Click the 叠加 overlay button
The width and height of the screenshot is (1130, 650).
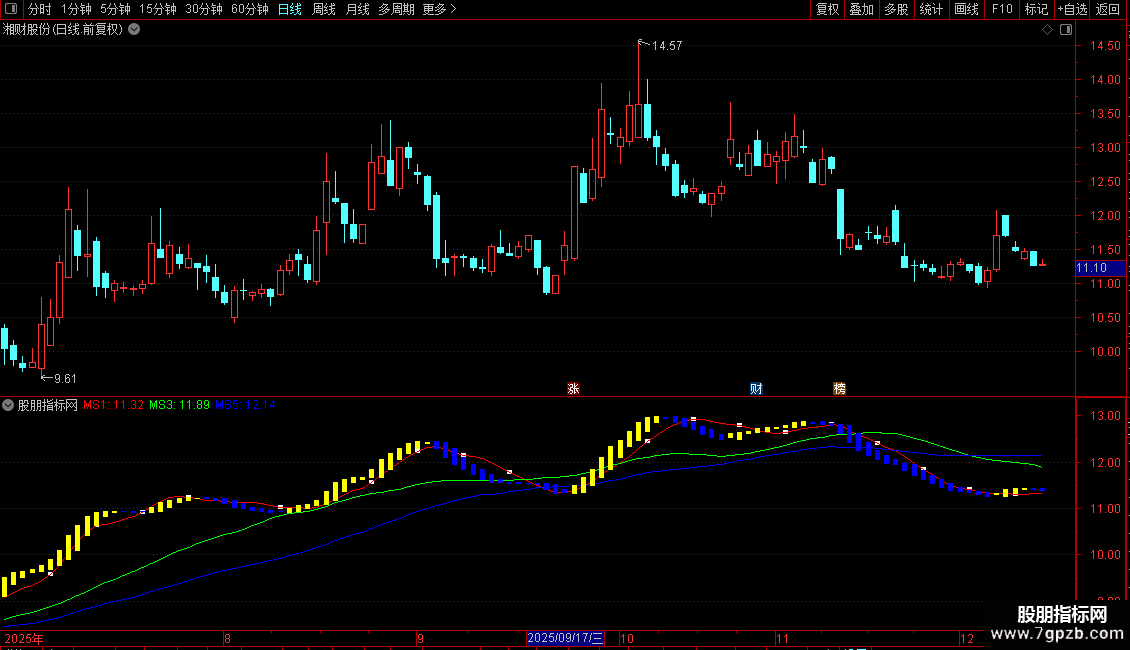click(x=861, y=9)
